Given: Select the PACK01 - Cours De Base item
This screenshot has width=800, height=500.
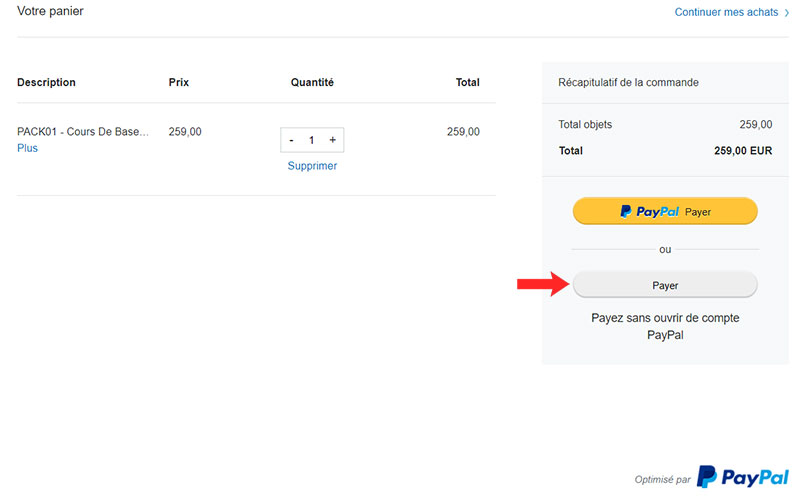Looking at the screenshot, I should click(83, 132).
